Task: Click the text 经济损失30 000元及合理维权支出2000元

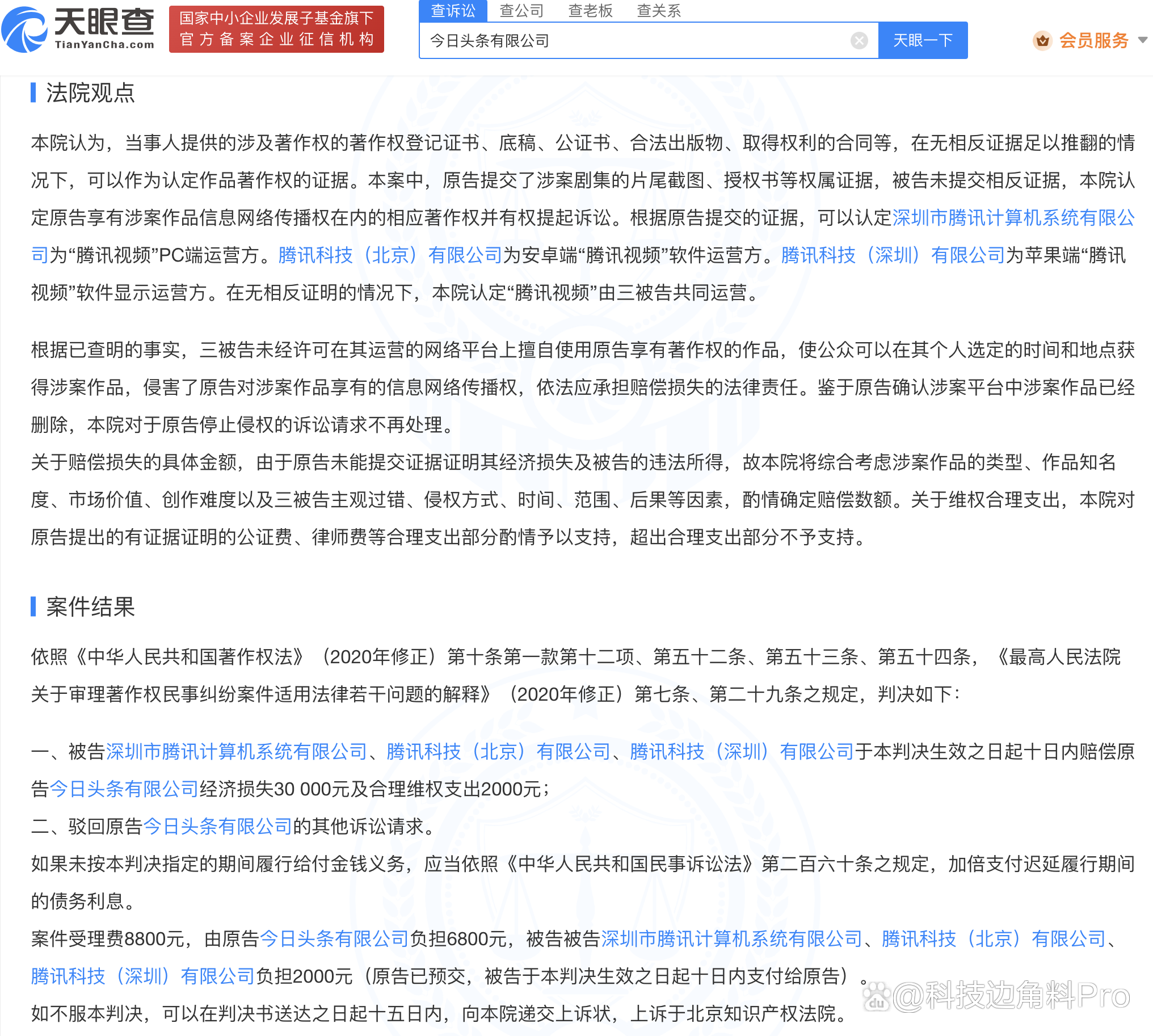Action: 370,789
